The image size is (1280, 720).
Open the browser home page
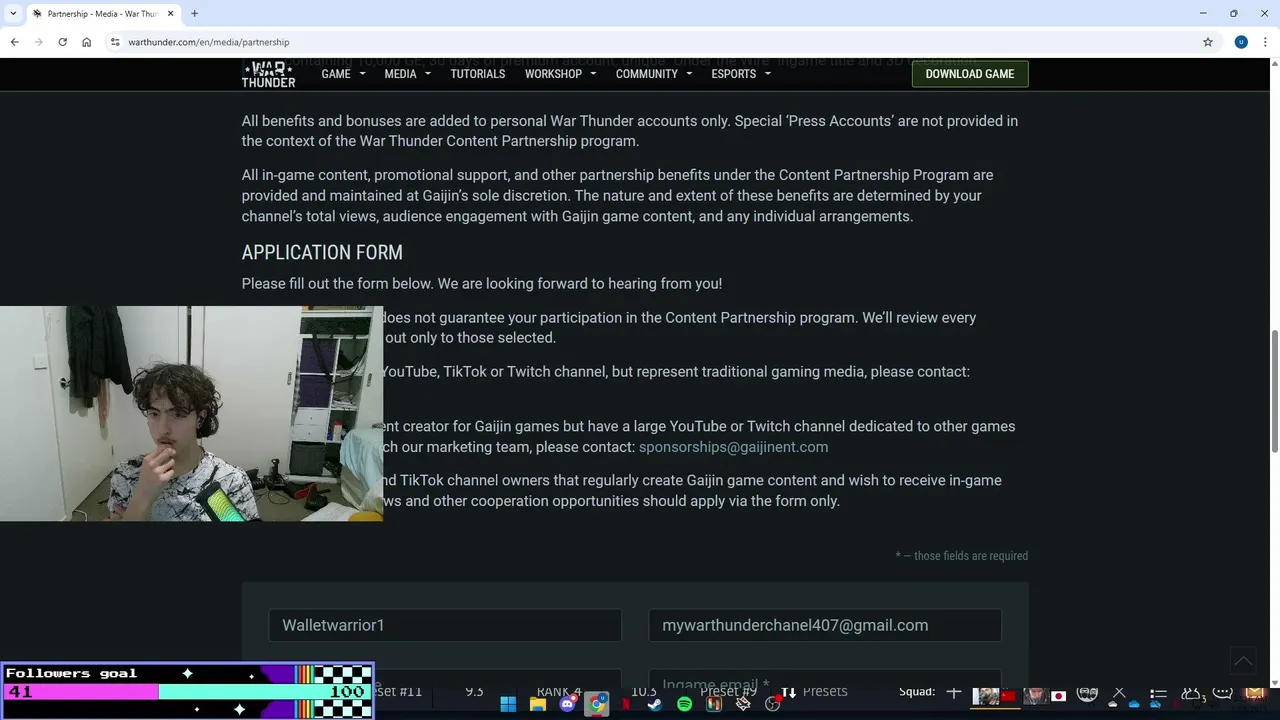[86, 42]
